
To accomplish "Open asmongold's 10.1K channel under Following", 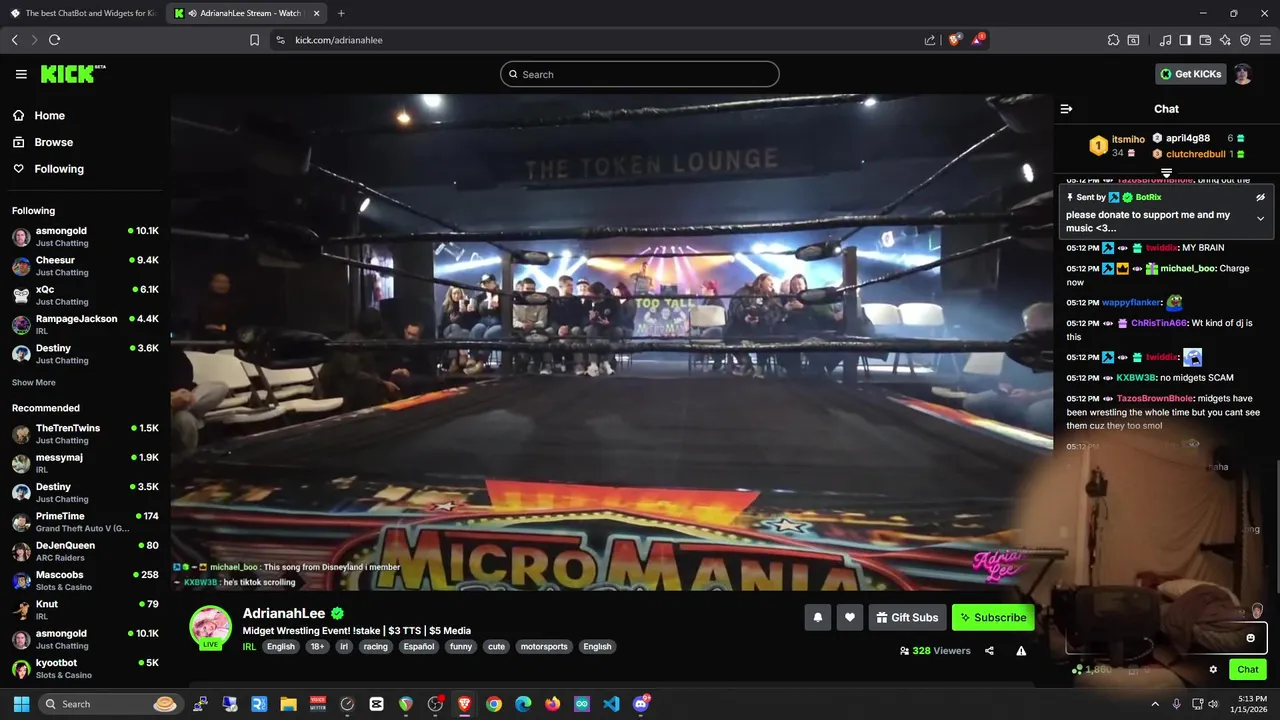I will coord(85,237).
